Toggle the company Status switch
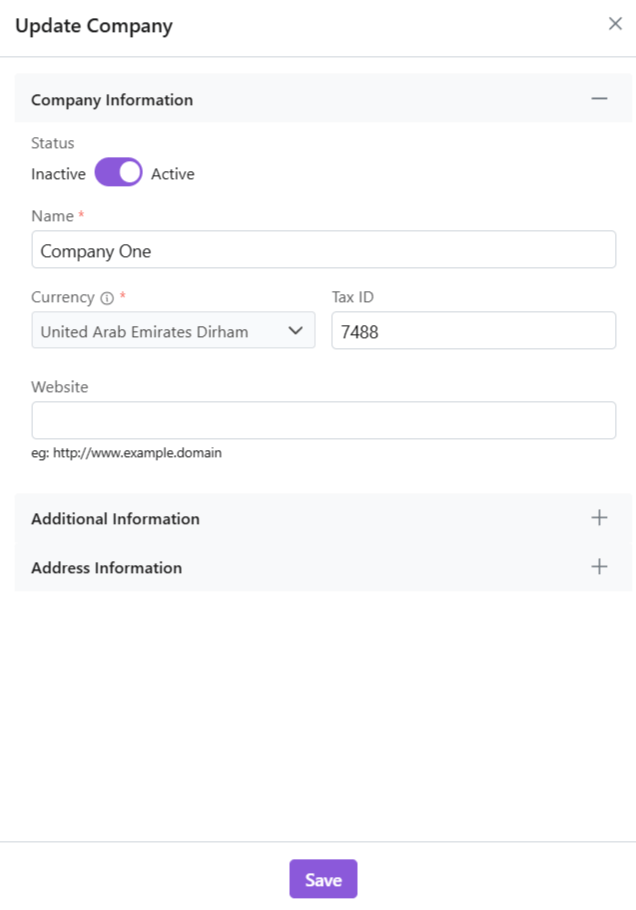 (x=119, y=173)
